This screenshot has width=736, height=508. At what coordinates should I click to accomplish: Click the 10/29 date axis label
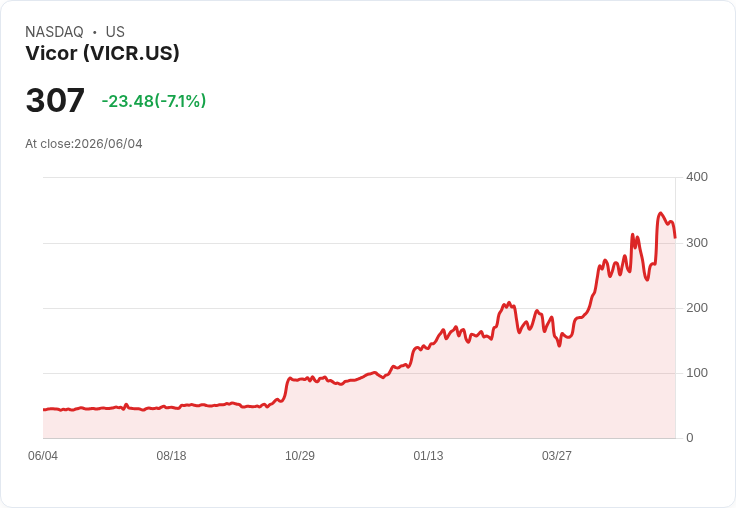tap(300, 456)
